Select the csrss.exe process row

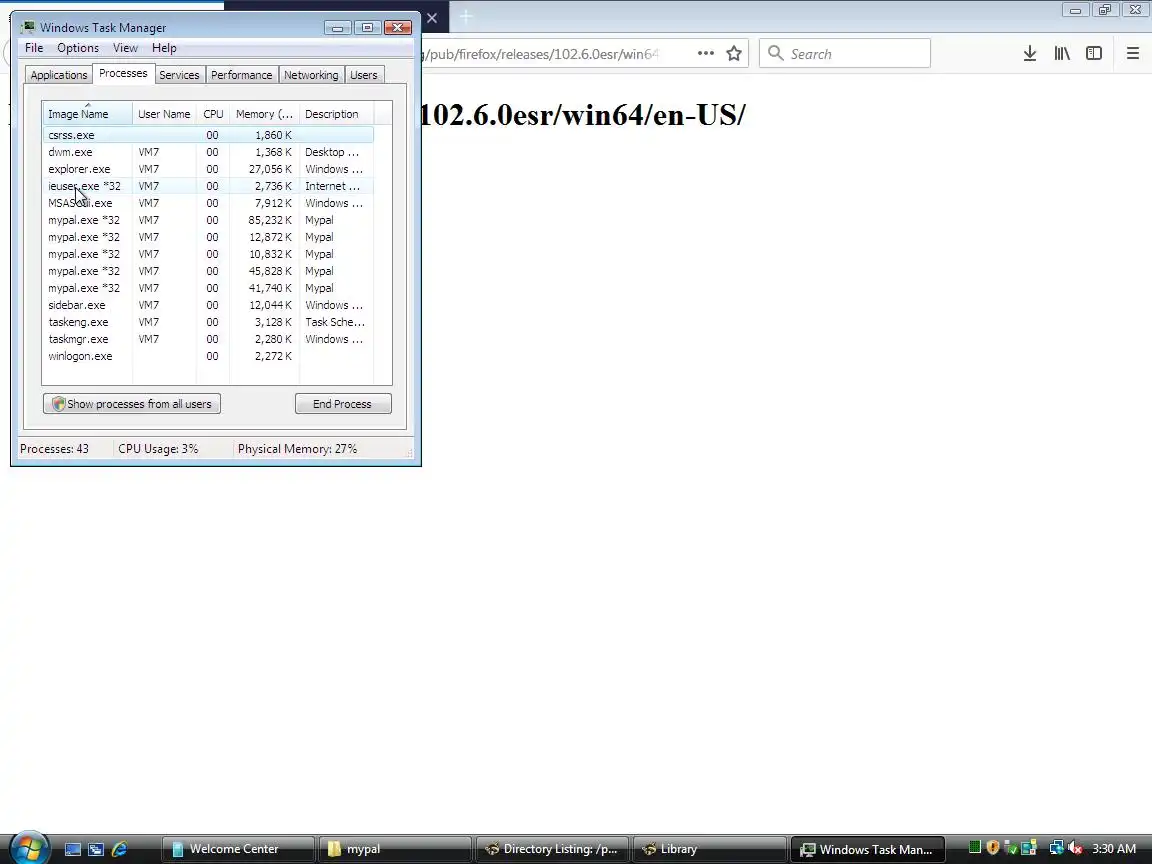tap(208, 135)
